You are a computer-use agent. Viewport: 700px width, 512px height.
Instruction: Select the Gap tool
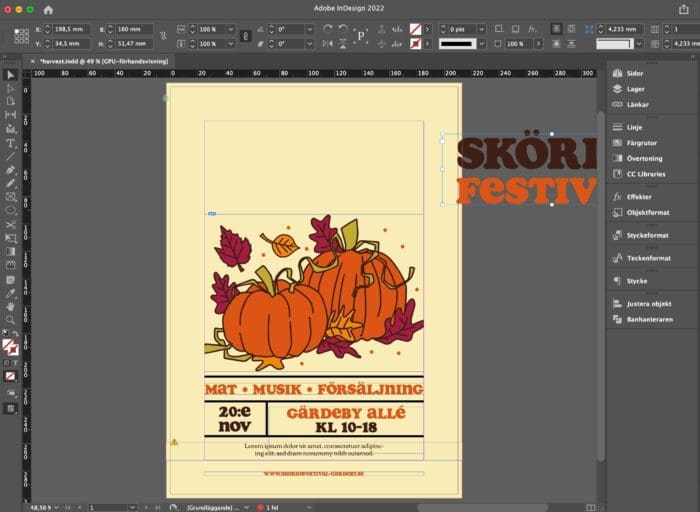tap(10, 115)
